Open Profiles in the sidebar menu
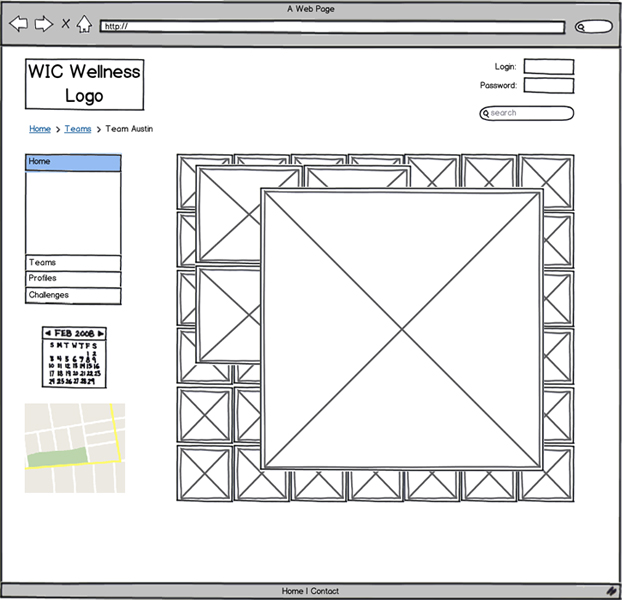 pyautogui.click(x=73, y=279)
